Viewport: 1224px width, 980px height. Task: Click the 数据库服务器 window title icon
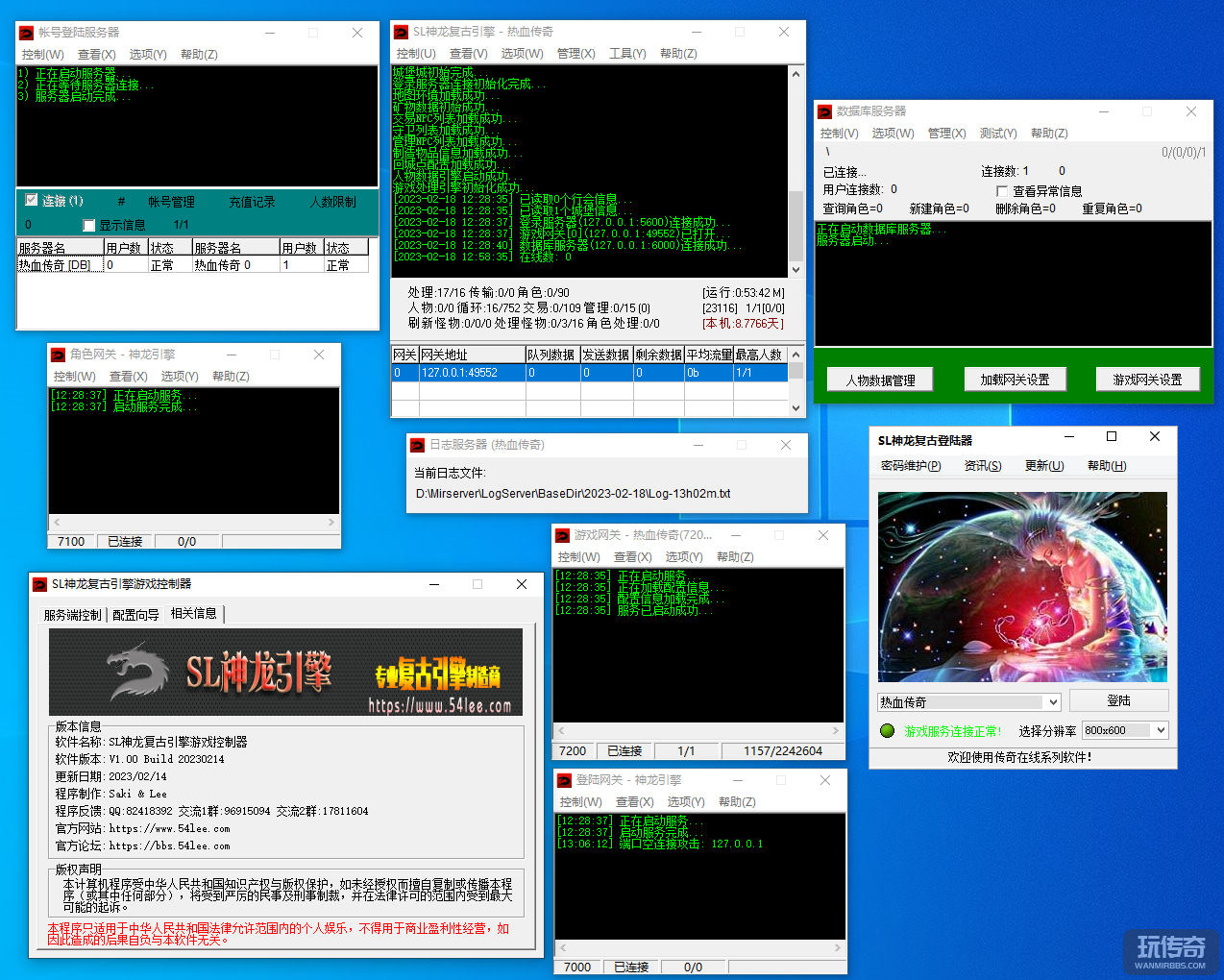tap(824, 111)
